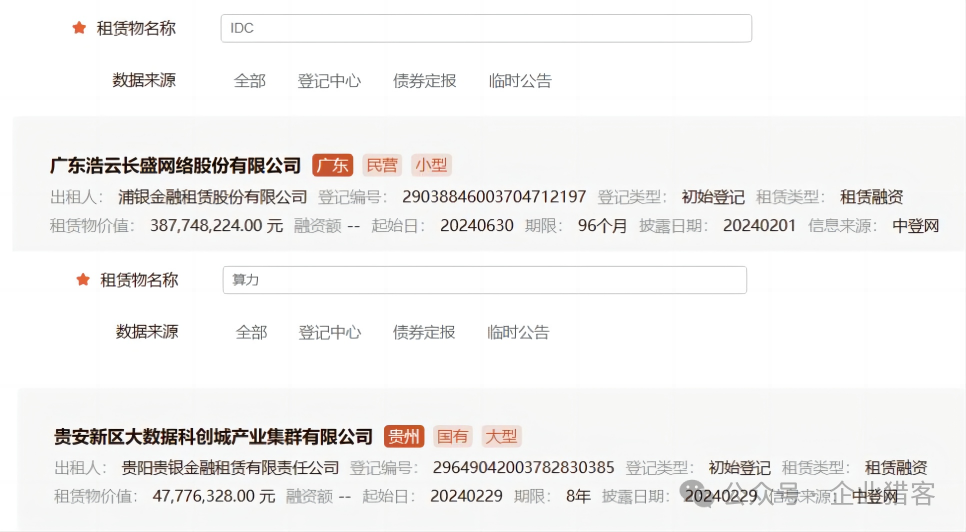Click lessor 浦银金融租赁股份有限公司
This screenshot has height=532, width=966.
click(213, 197)
